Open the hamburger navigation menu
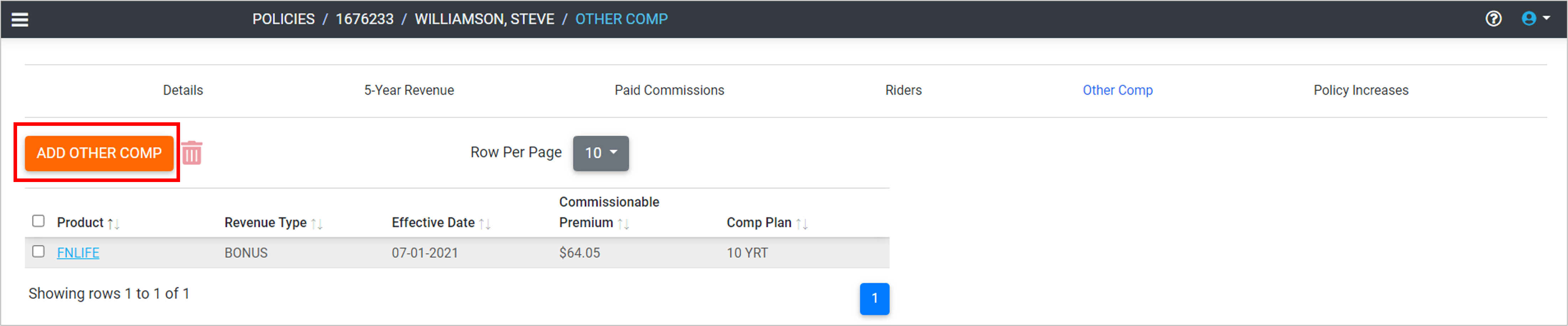Screen dimensions: 1568x326 (20, 20)
